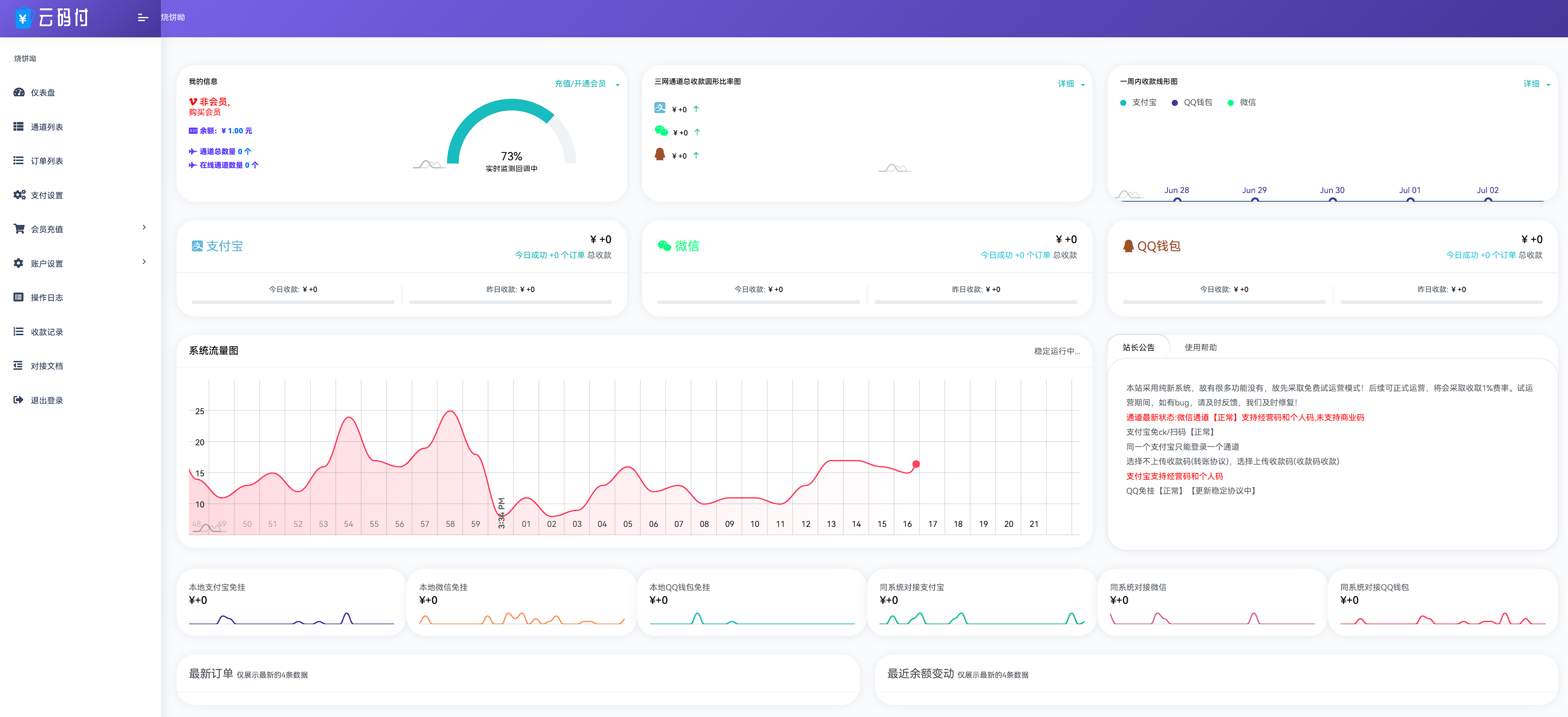The image size is (1568, 717).
Task: Open 订单列表 in the sidebar
Action: coord(80,161)
